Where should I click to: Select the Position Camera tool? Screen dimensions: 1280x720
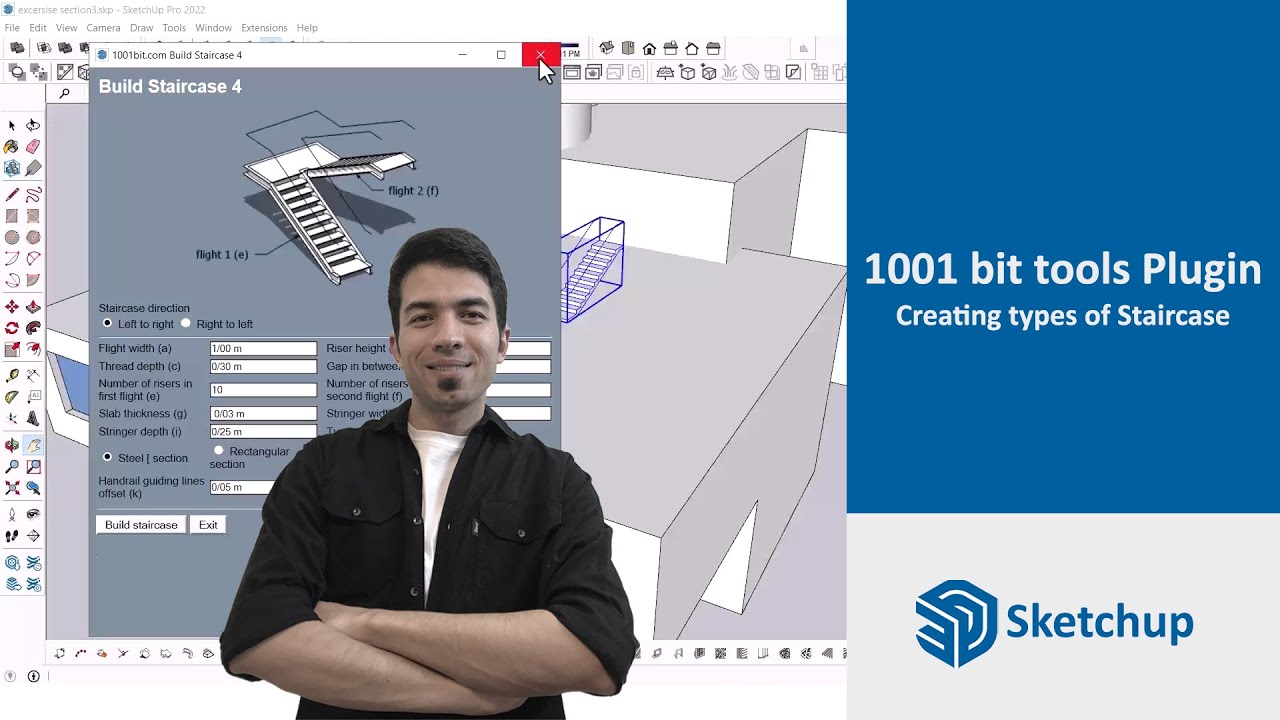[x=12, y=515]
